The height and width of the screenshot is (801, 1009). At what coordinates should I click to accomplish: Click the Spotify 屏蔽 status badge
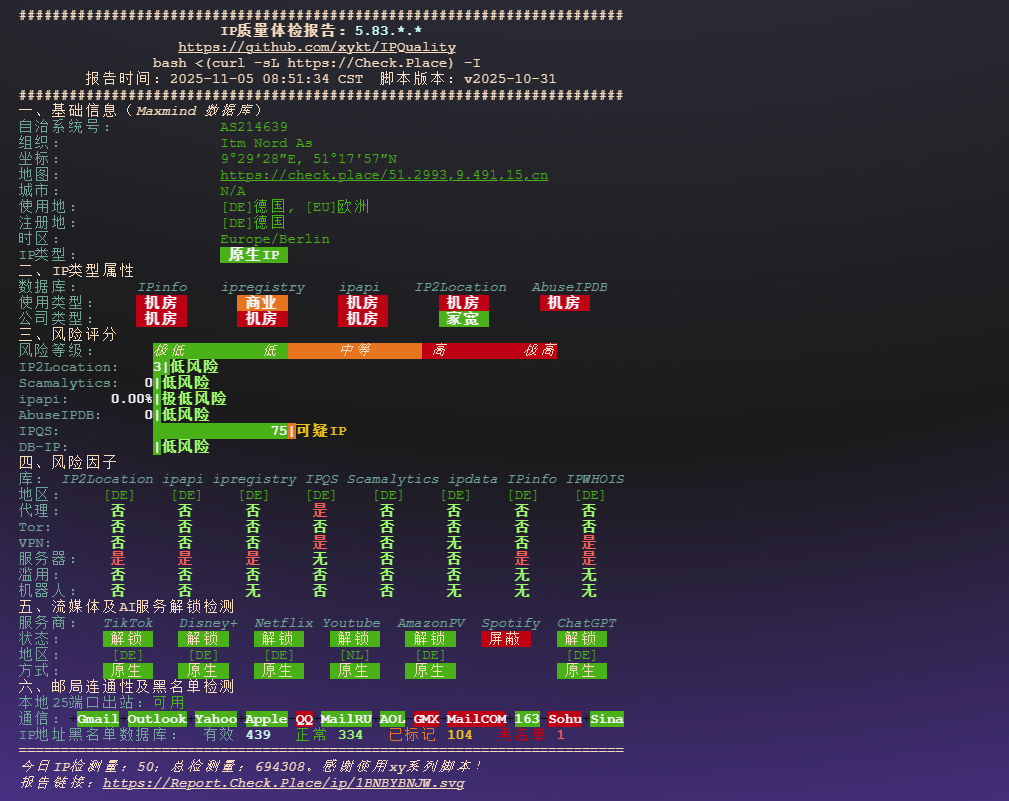[x=506, y=638]
